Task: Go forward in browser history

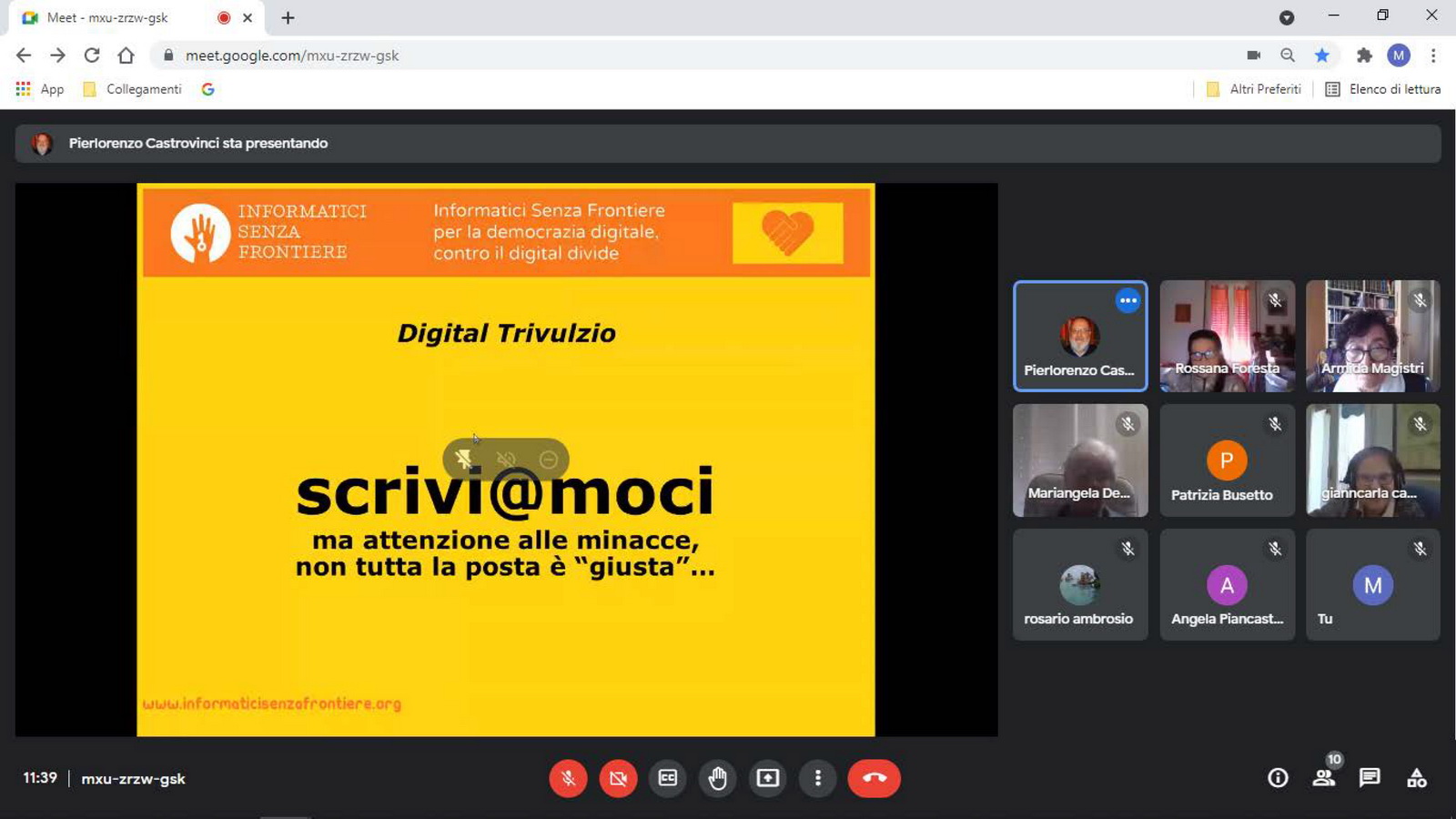Action: [x=57, y=56]
